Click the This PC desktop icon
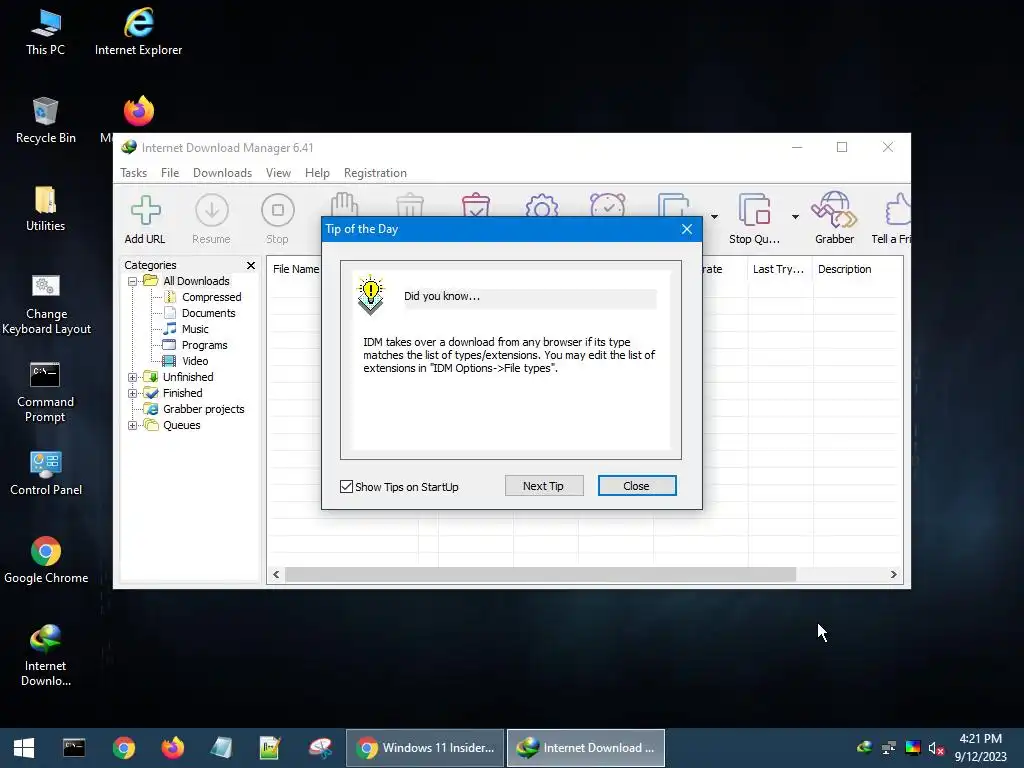This screenshot has width=1024, height=768. (46, 33)
